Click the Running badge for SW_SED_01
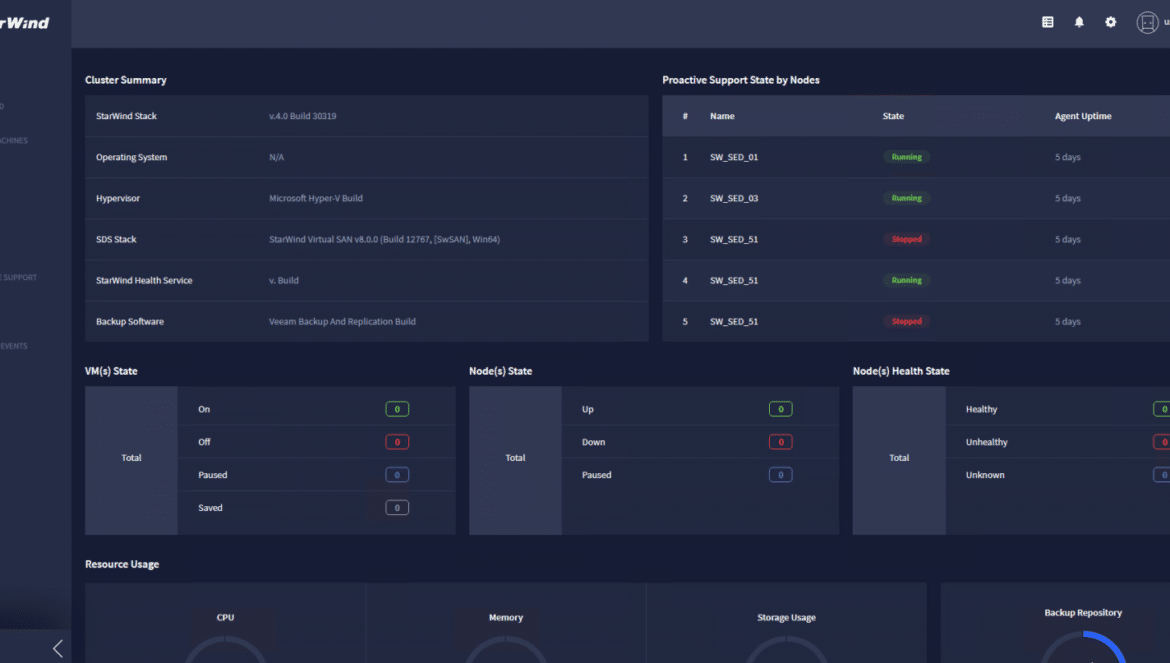 (907, 157)
